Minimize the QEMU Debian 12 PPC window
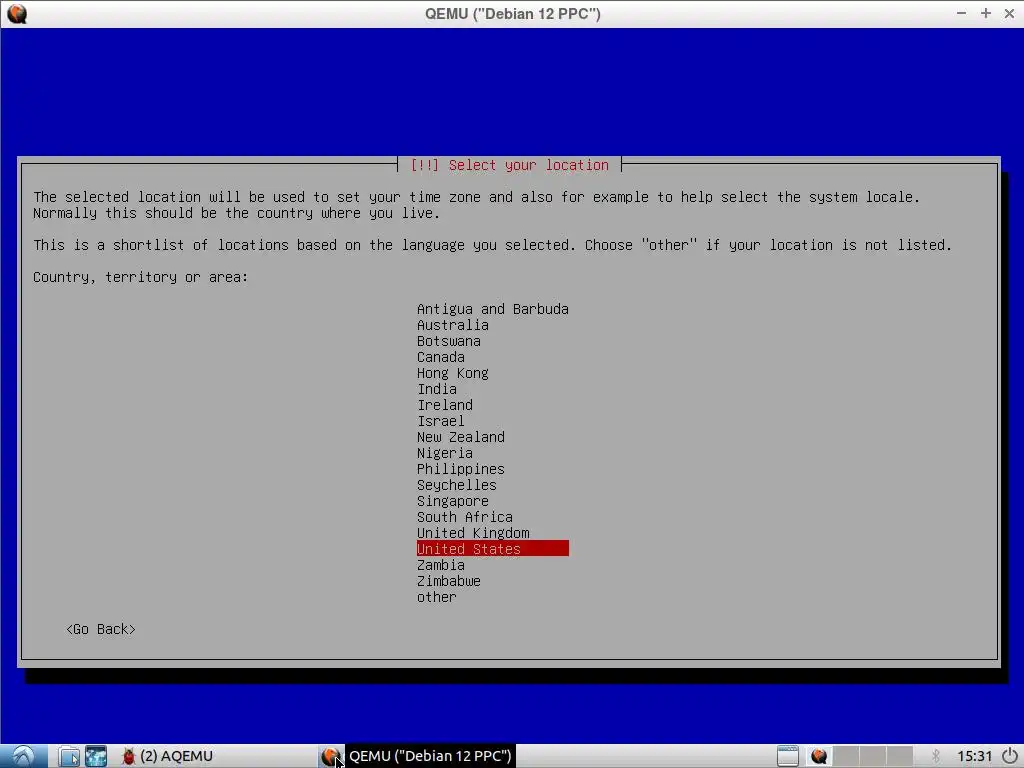The width and height of the screenshot is (1024, 768). (961, 13)
